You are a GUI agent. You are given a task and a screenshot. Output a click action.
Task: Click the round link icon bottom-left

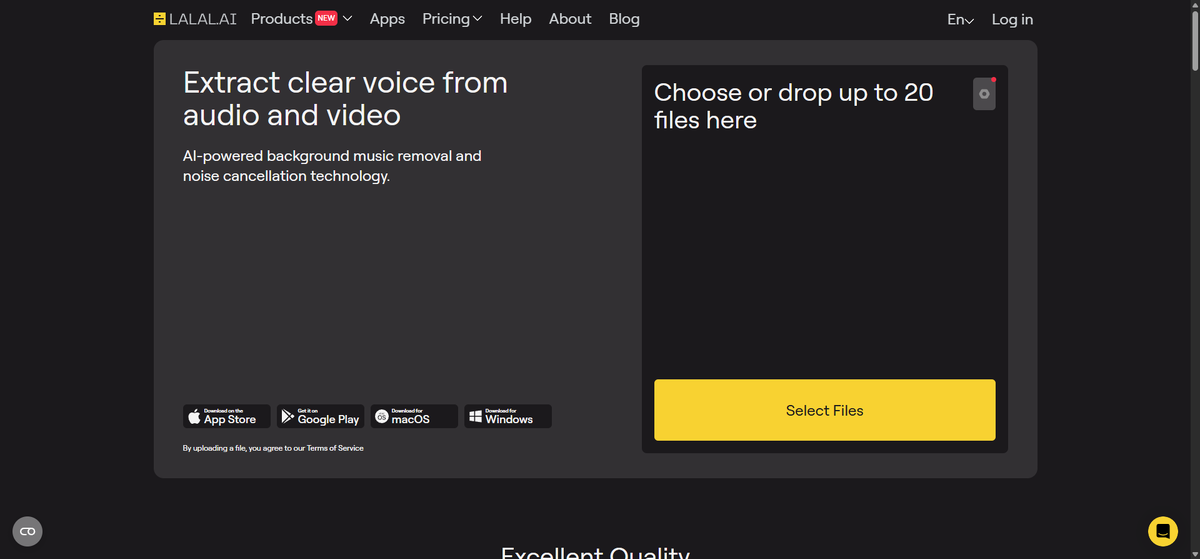(x=28, y=531)
